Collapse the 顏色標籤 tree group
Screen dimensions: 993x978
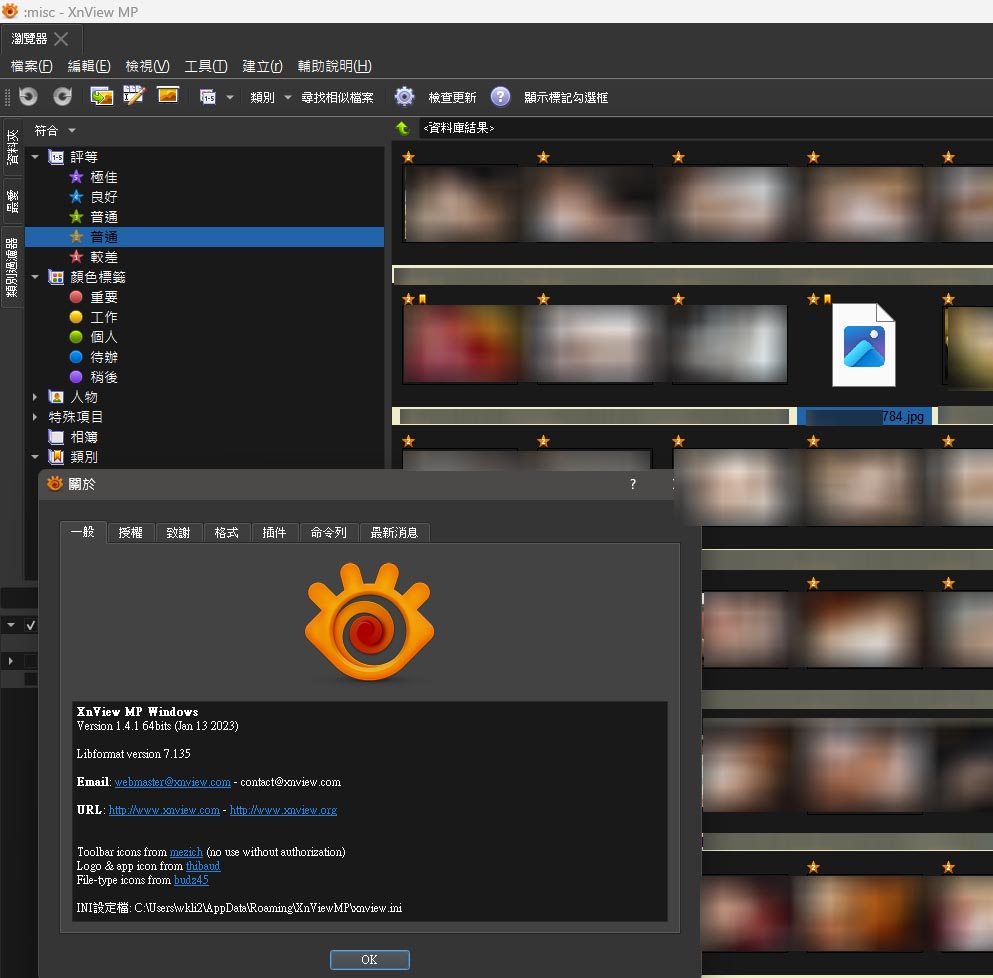pos(36,277)
